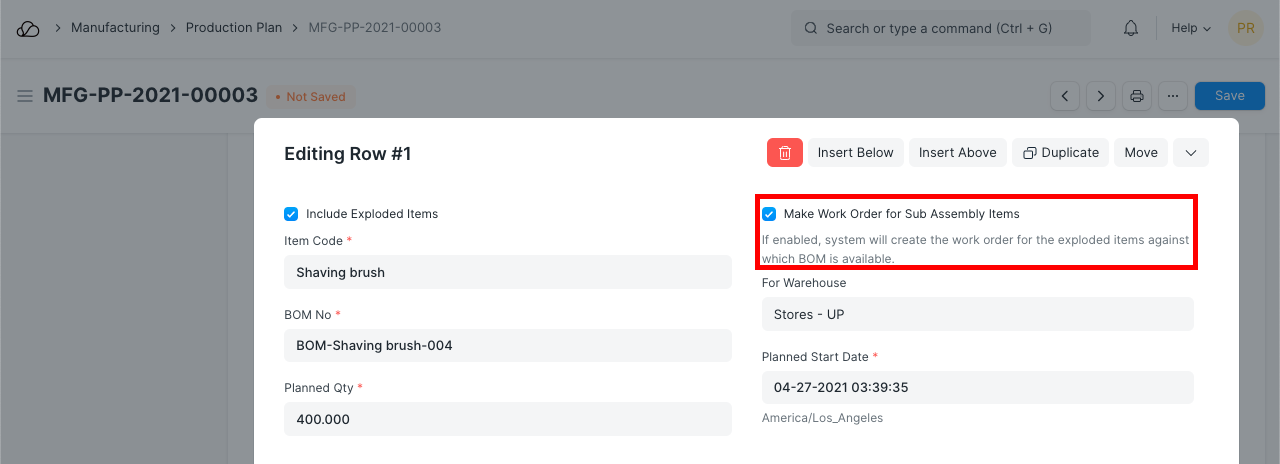Toggle Make Work Order for Sub Assembly Items

769,214
